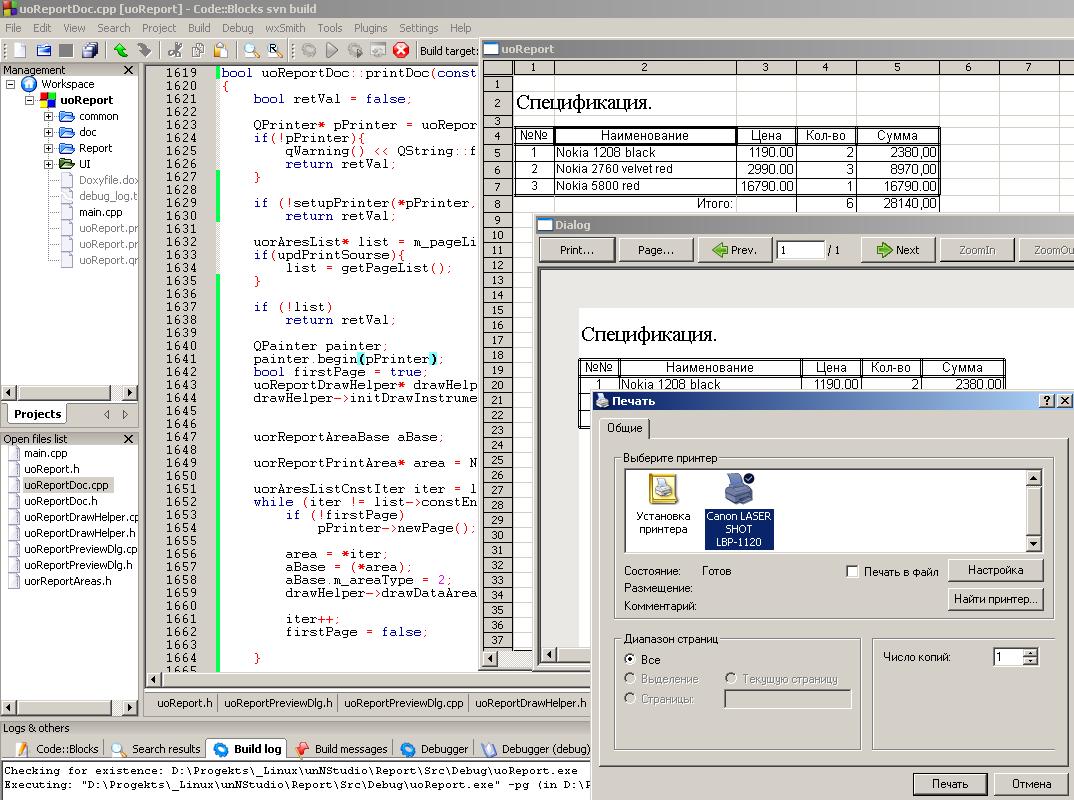Expand the 'common' folder in project tree

[x=48, y=117]
